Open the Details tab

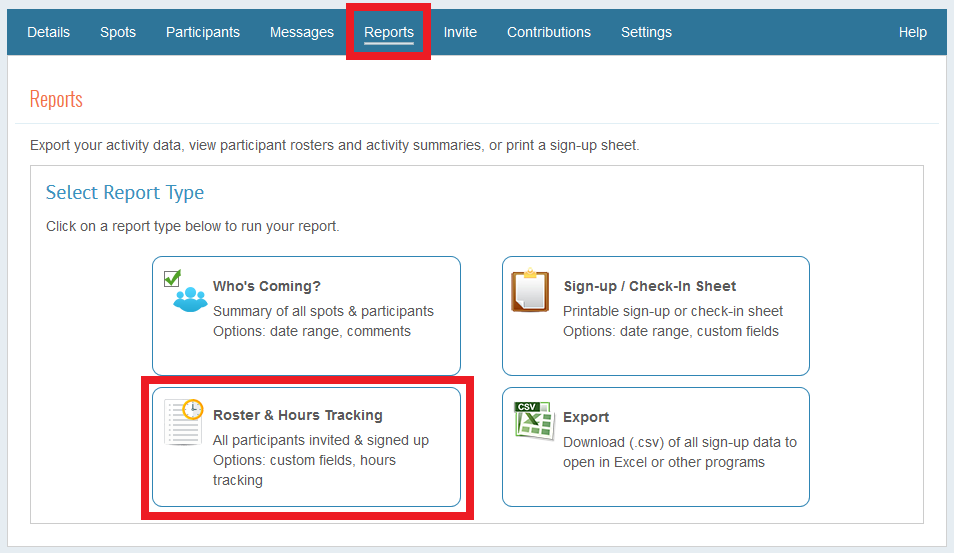[x=48, y=32]
